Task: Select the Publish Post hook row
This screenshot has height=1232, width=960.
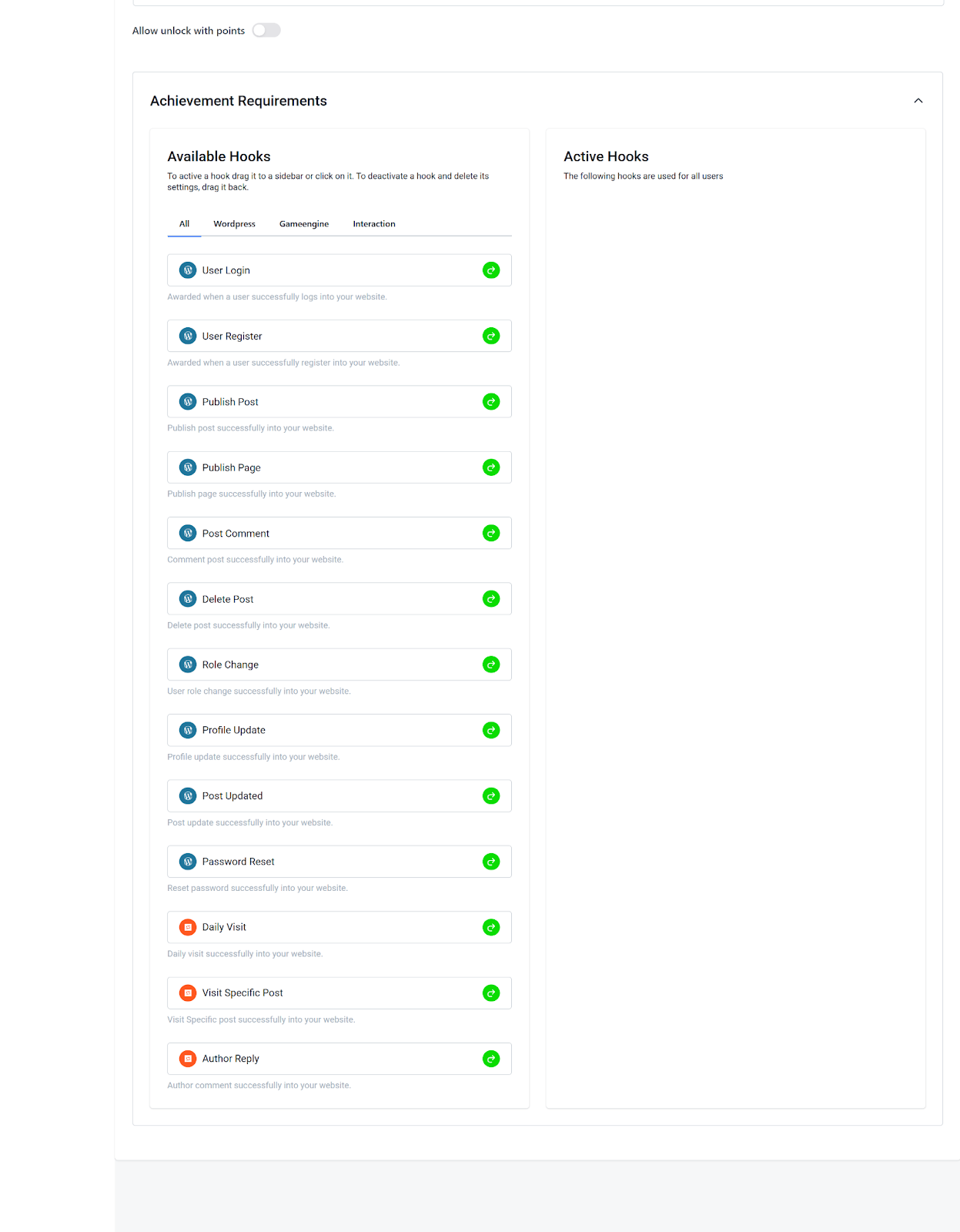Action: 340,402
